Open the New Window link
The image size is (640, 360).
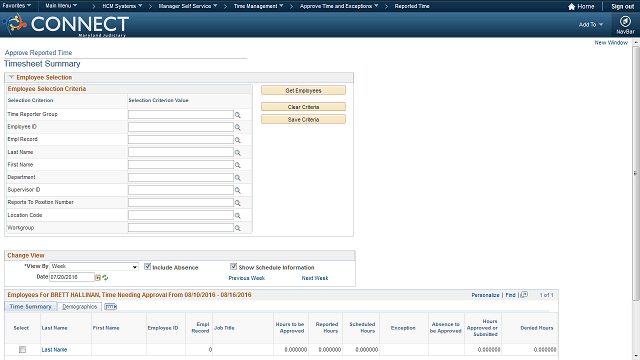[611, 42]
